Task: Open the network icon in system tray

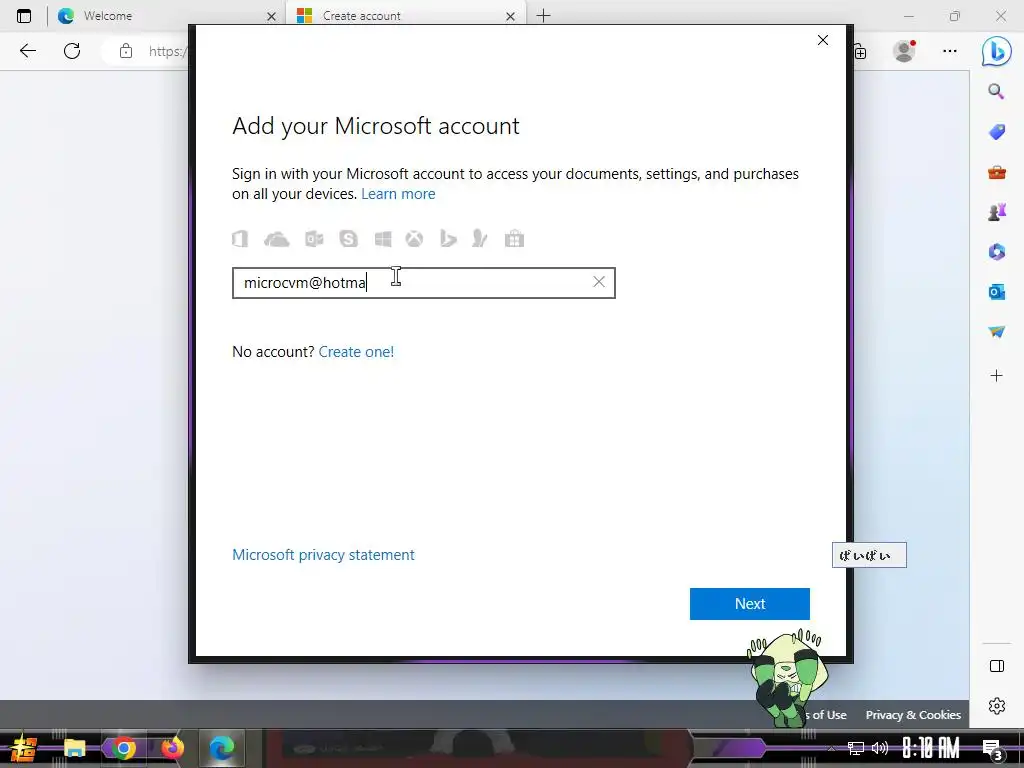Action: pos(856,748)
